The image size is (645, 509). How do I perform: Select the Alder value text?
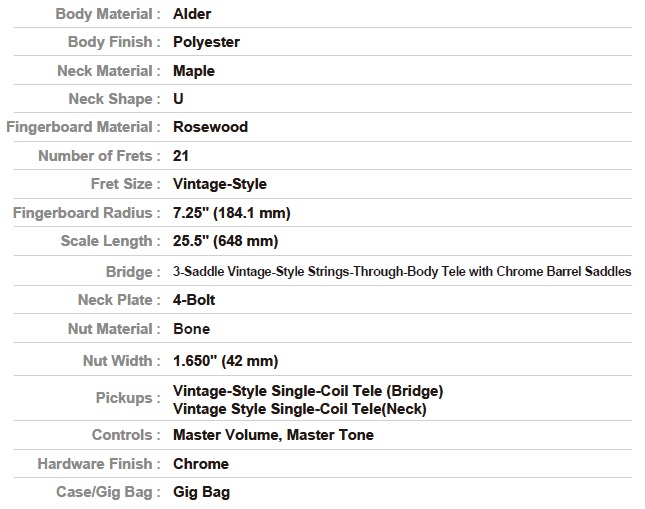192,14
